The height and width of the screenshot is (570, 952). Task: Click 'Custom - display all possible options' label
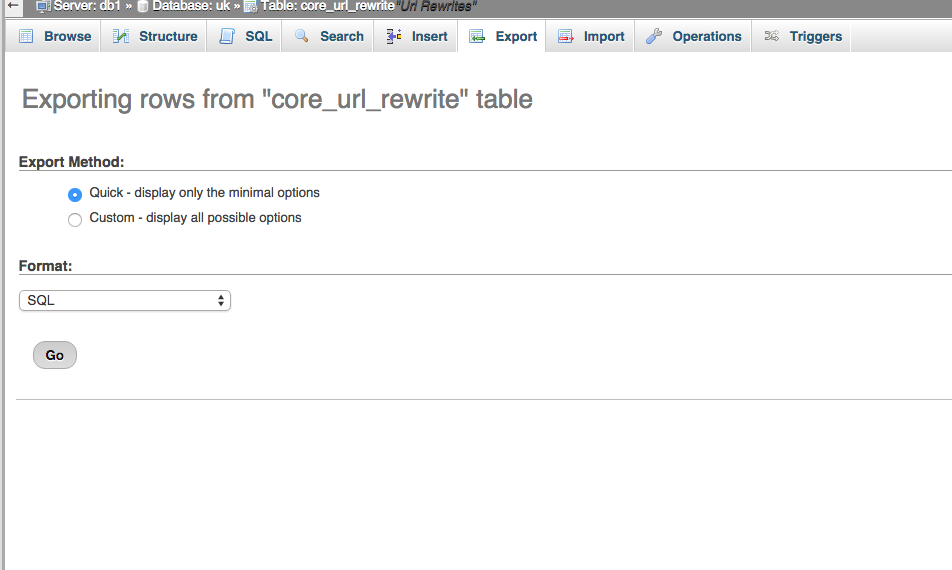(x=196, y=217)
